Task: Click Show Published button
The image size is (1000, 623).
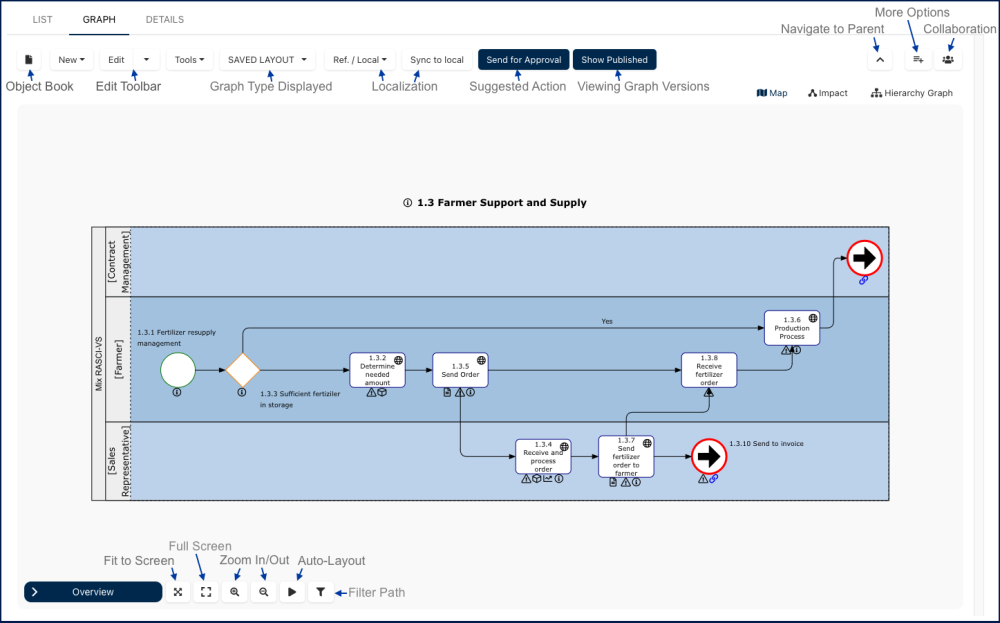Action: point(614,59)
